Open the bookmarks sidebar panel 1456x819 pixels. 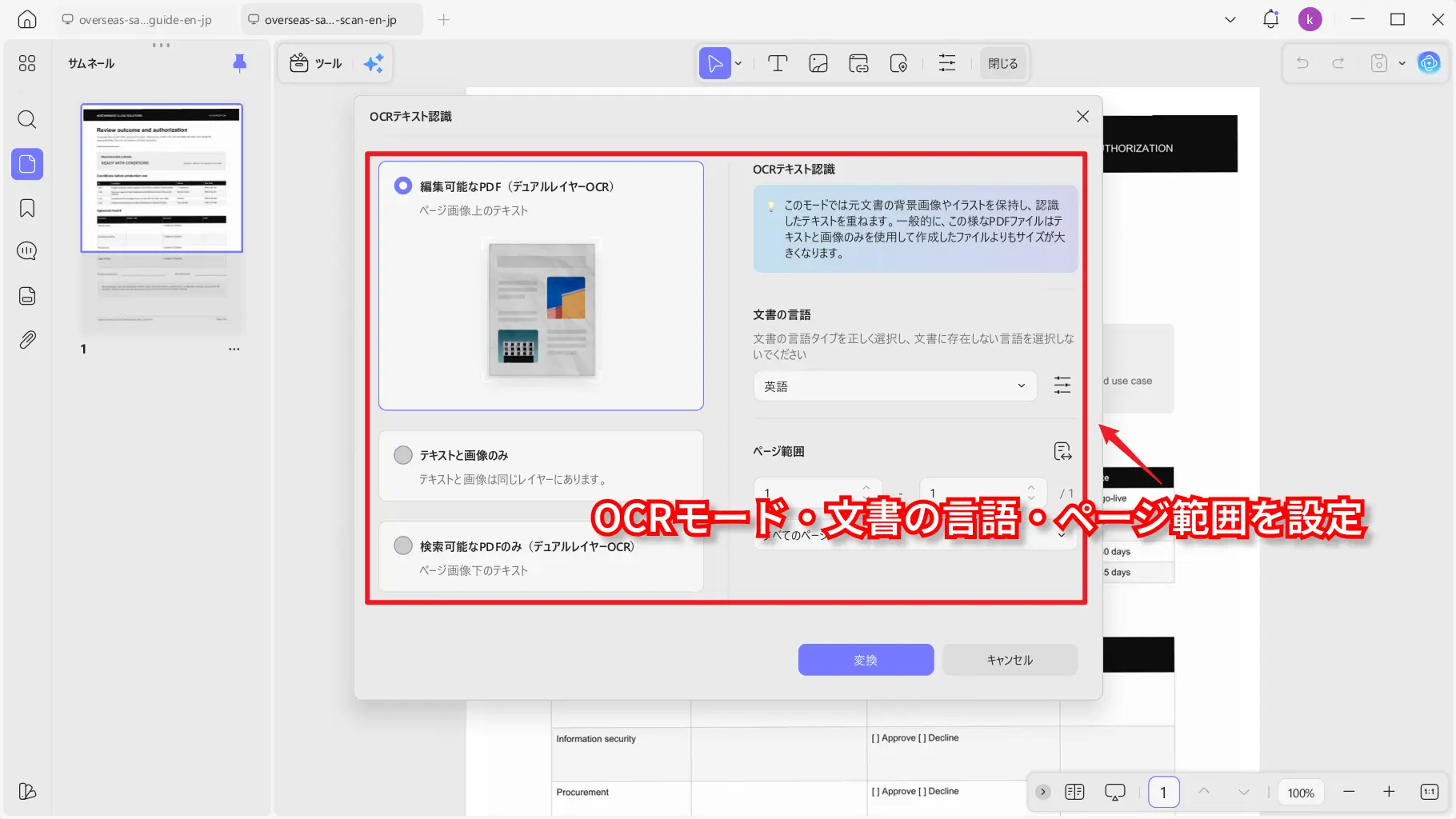point(27,208)
